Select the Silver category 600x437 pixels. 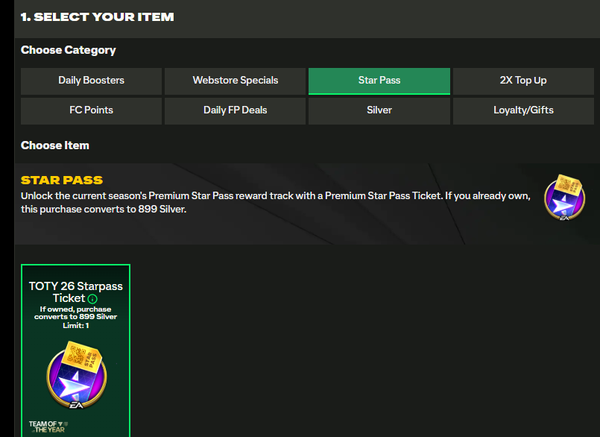click(379, 110)
